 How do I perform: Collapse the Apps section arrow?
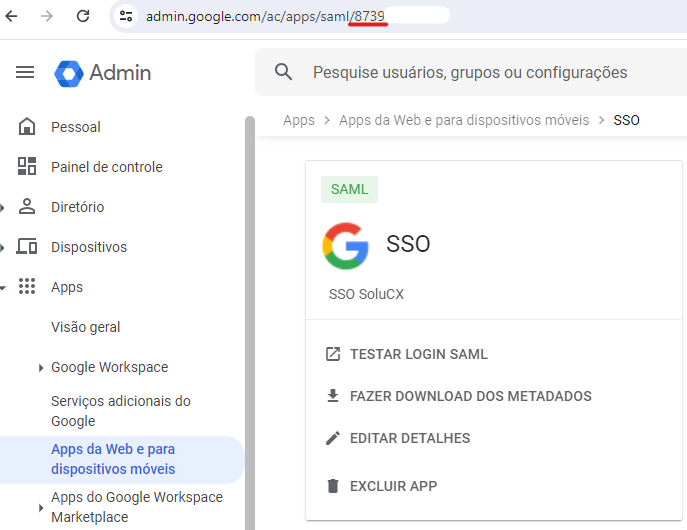tap(4, 287)
